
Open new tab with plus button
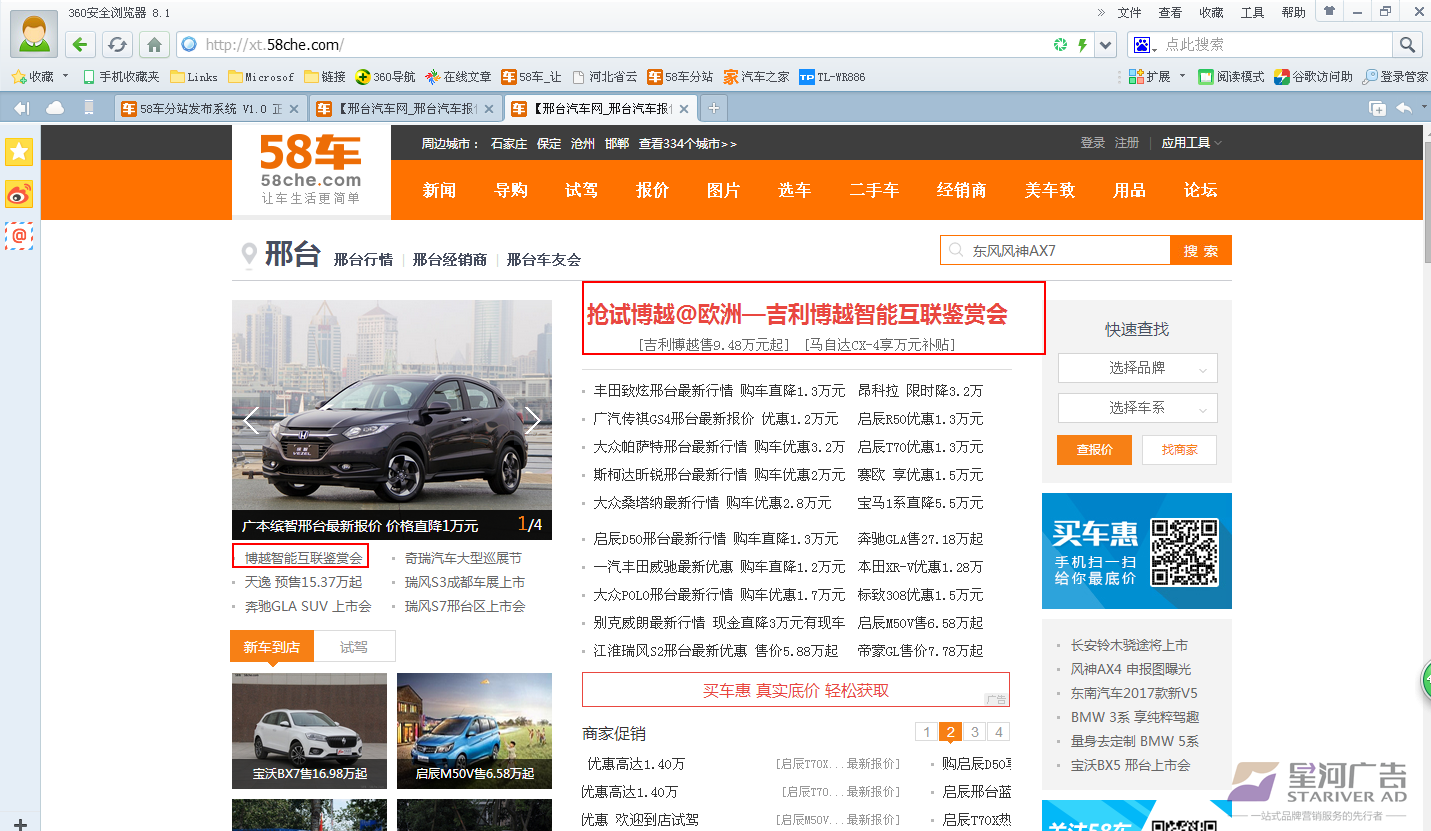point(713,108)
